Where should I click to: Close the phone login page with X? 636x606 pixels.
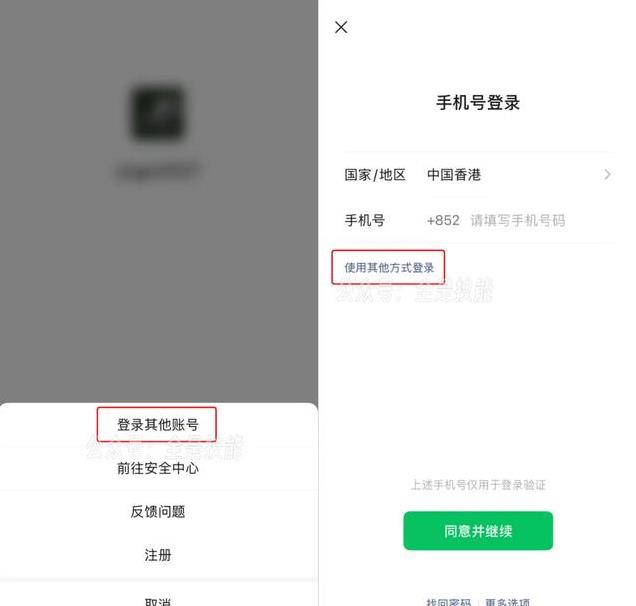point(341,28)
